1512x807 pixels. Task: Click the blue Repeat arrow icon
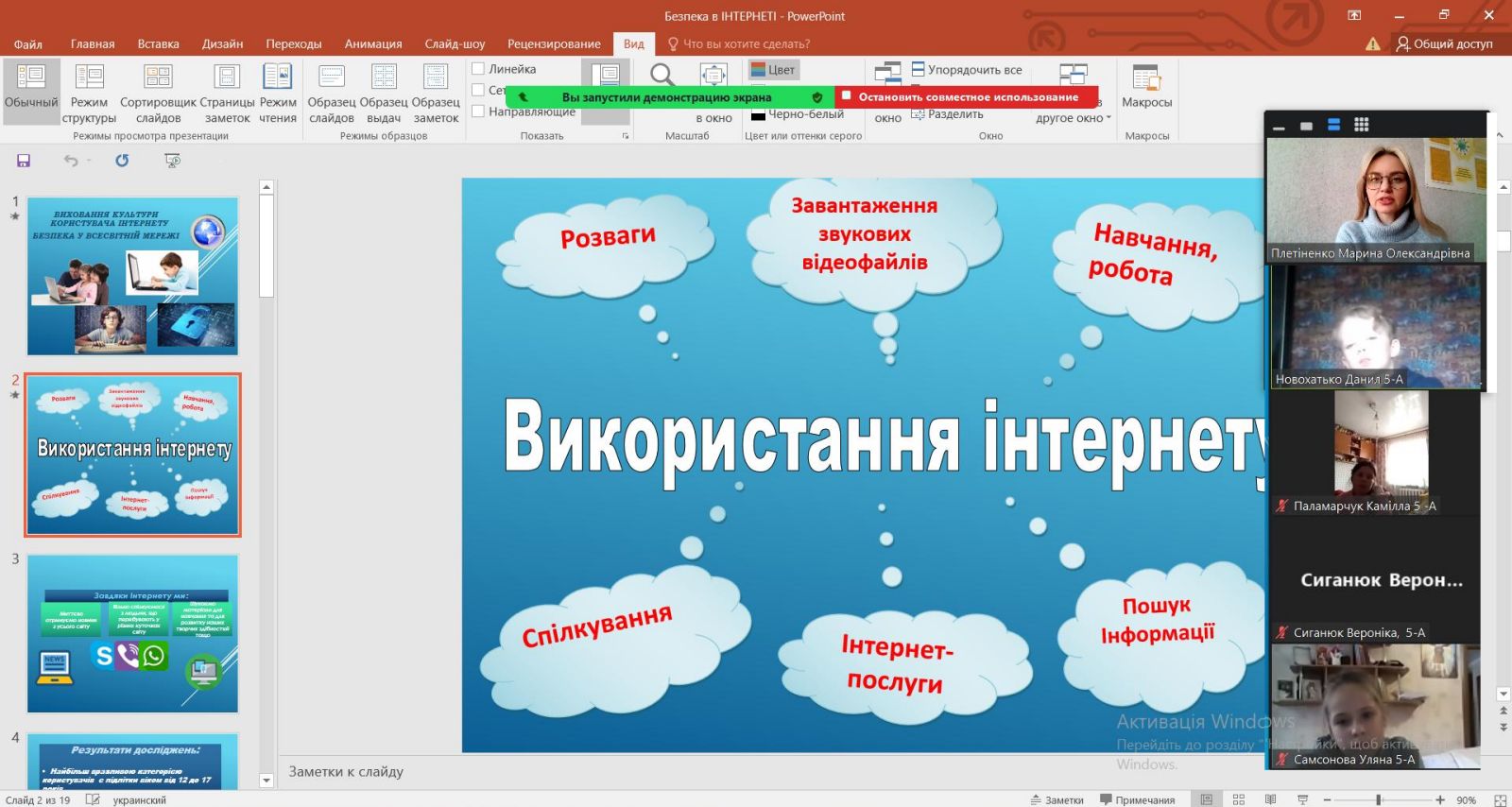(x=122, y=161)
